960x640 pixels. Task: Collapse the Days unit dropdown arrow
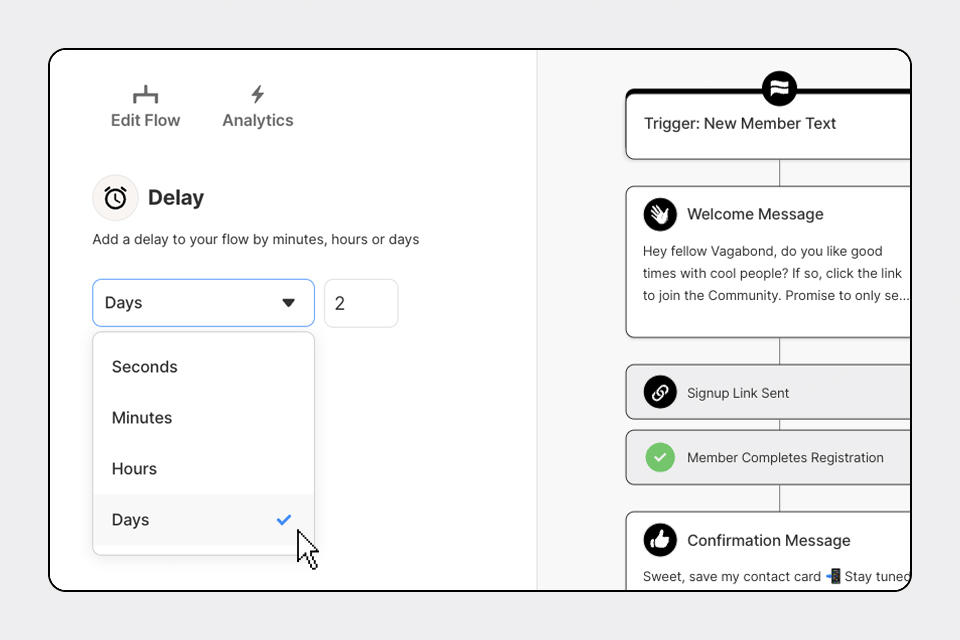pyautogui.click(x=288, y=303)
